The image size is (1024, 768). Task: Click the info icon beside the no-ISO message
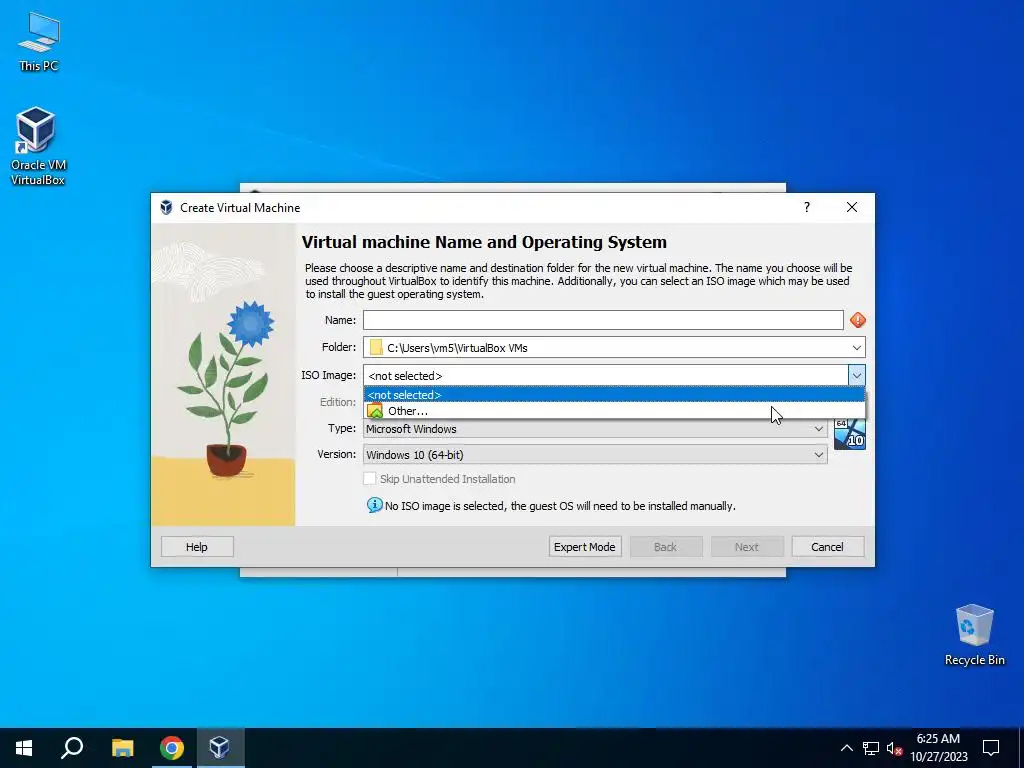click(374, 505)
